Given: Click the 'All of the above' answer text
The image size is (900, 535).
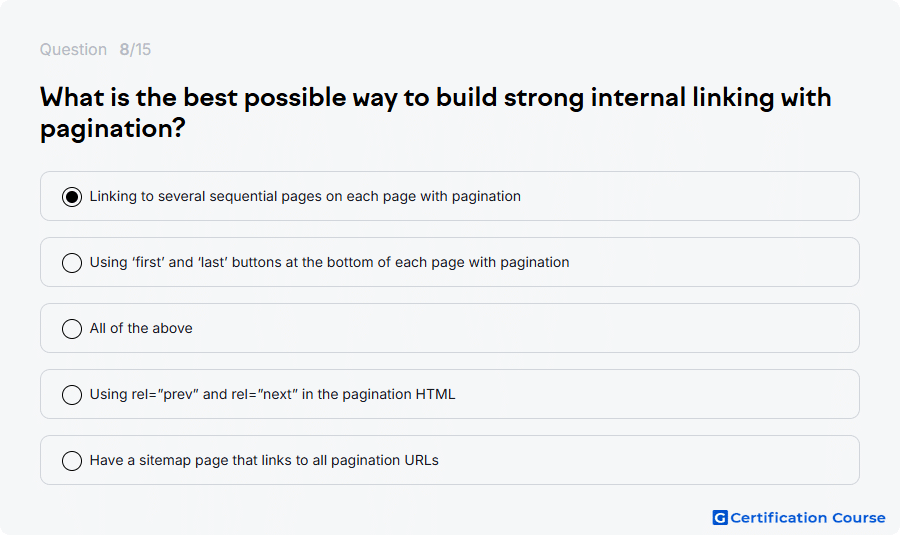Looking at the screenshot, I should pyautogui.click(x=141, y=328).
